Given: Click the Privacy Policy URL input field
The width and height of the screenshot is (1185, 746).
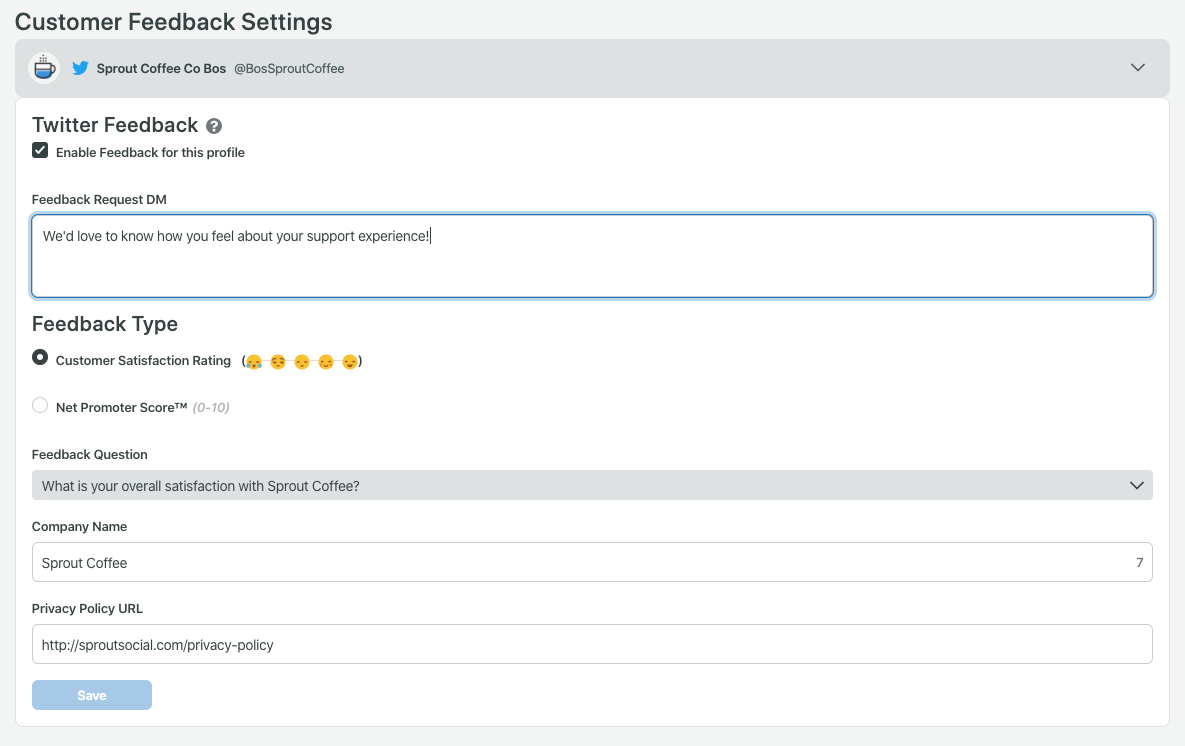Looking at the screenshot, I should coord(592,645).
